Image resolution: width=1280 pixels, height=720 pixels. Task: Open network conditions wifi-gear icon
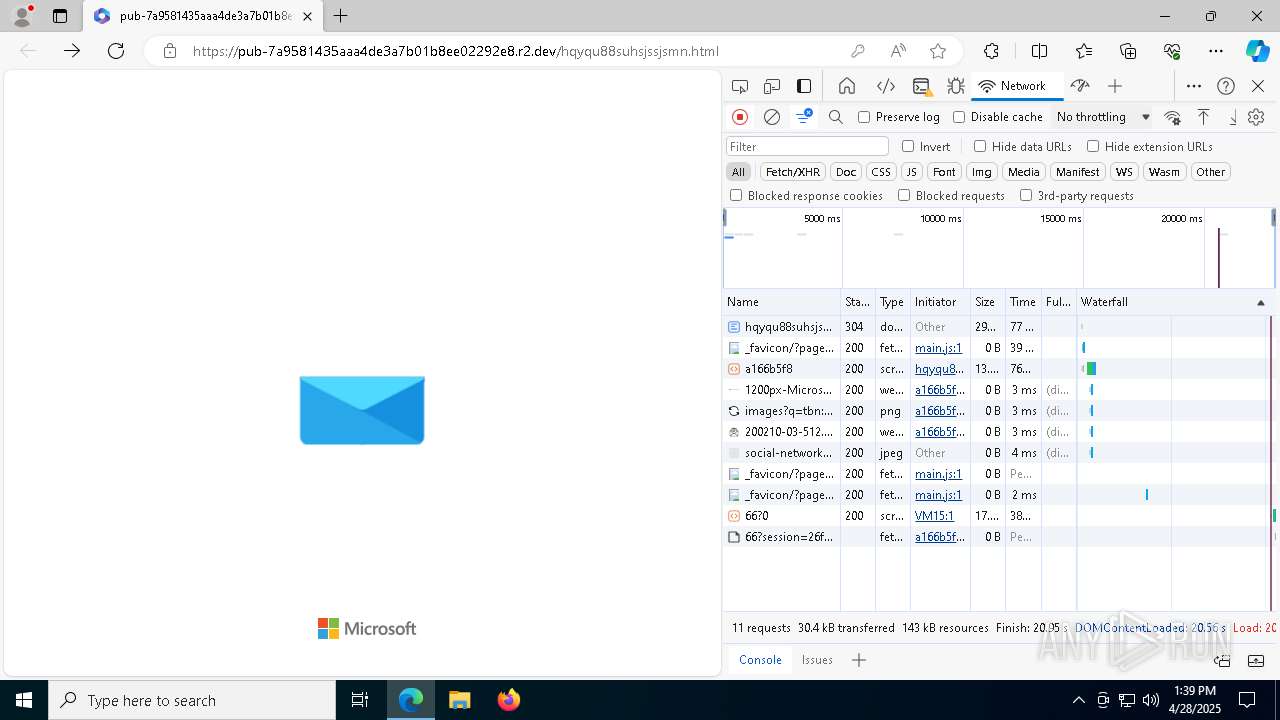pyautogui.click(x=1173, y=117)
